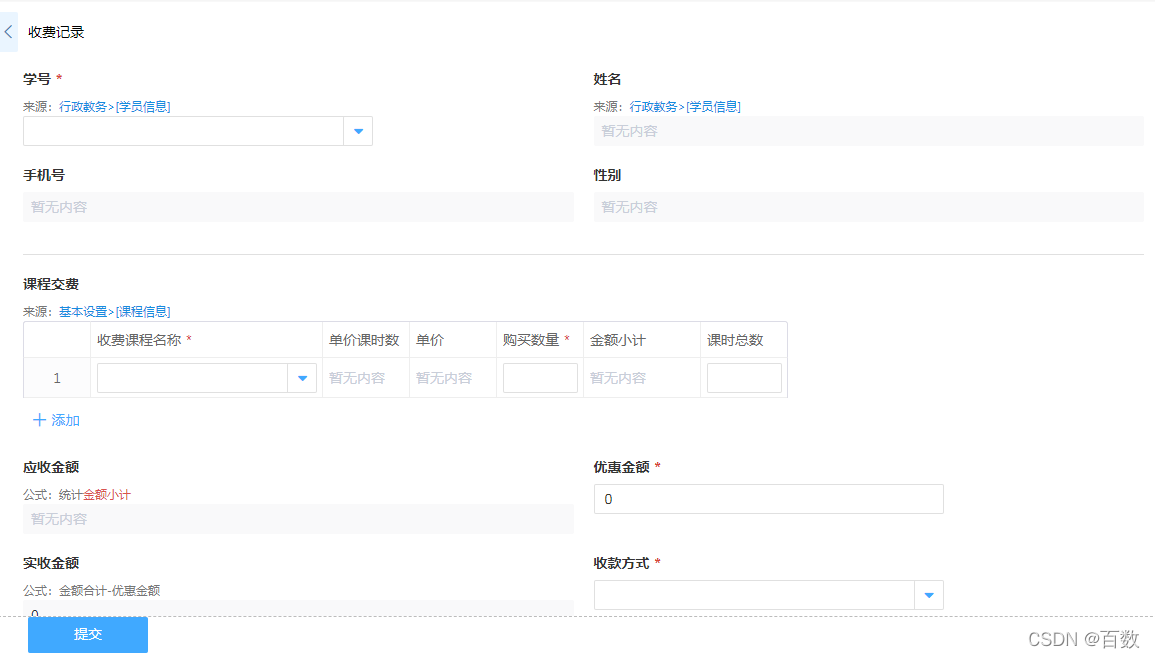The image size is (1155, 658).
Task: Click the 课程交费 section label
Action: (51, 284)
